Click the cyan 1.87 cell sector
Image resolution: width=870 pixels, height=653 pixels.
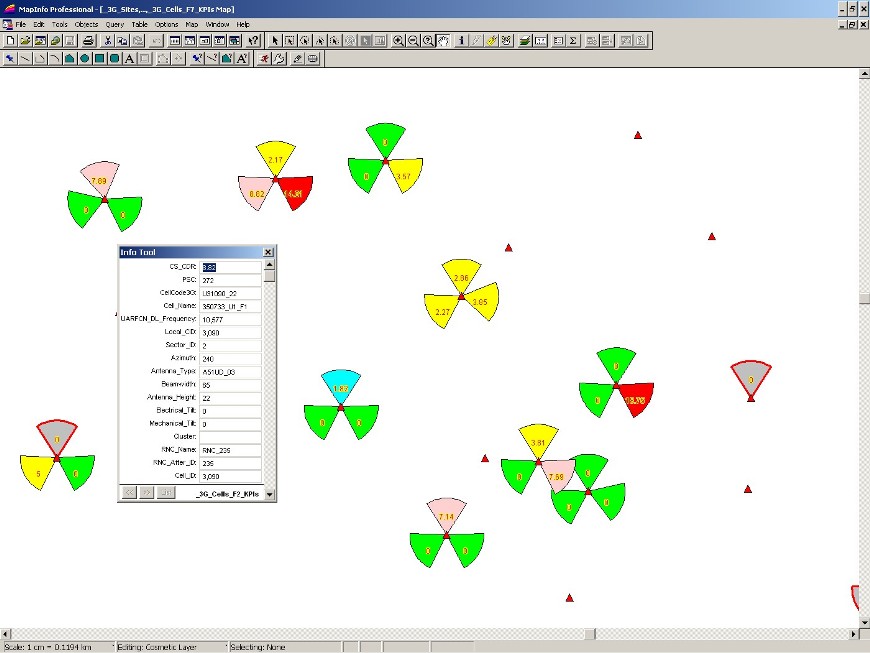[341, 386]
